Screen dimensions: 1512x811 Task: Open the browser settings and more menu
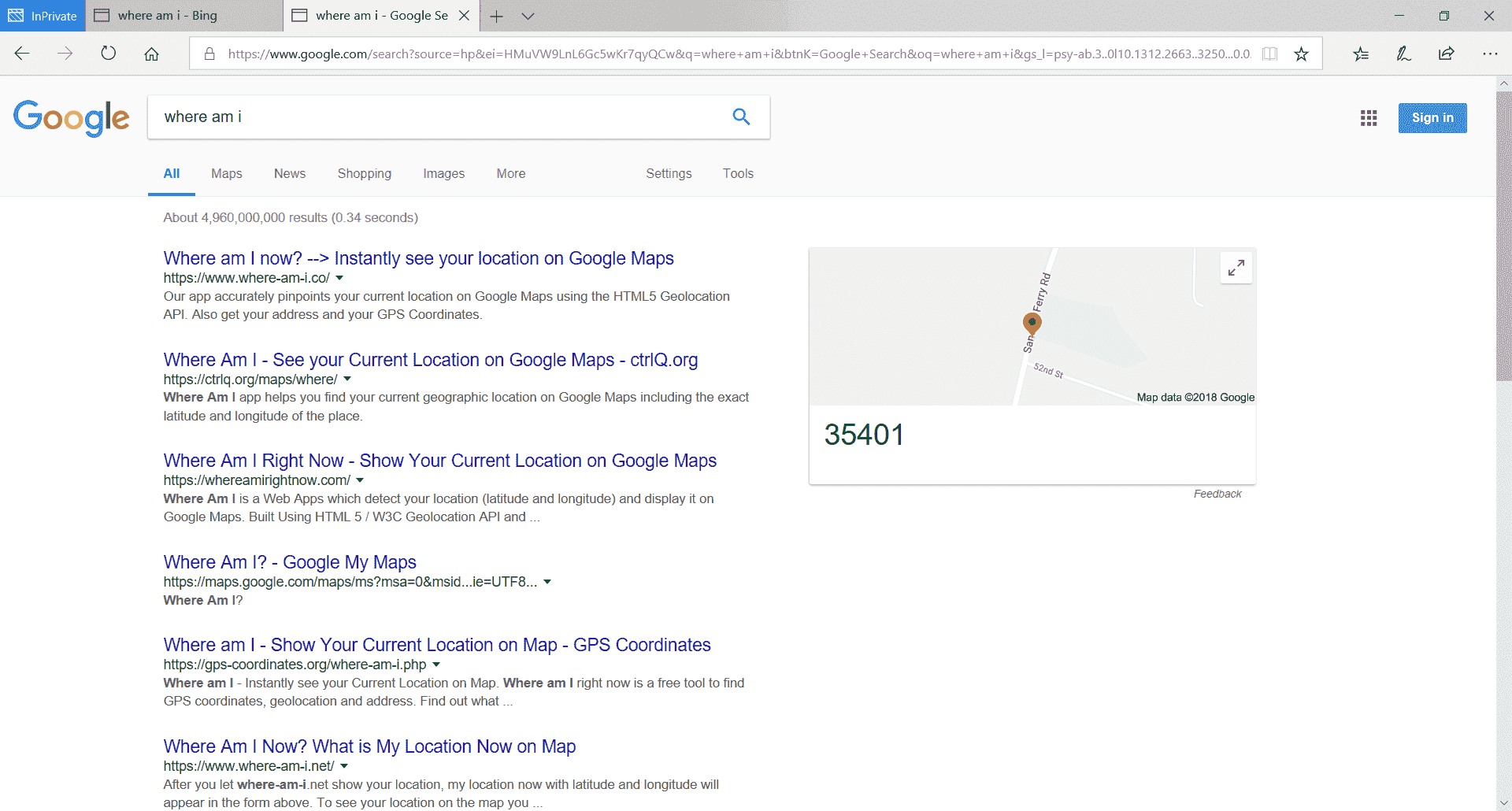[x=1489, y=54]
